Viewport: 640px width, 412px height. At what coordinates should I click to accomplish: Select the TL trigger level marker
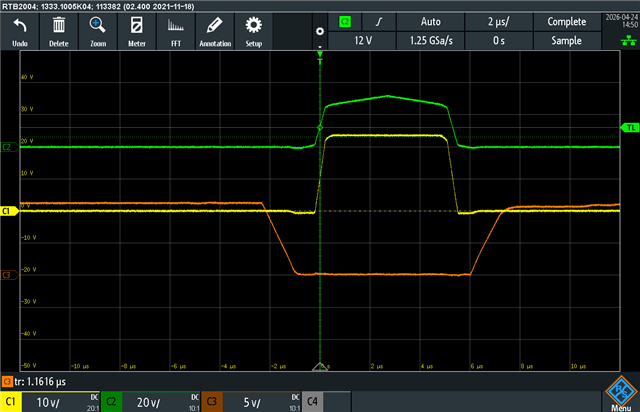pos(629,128)
